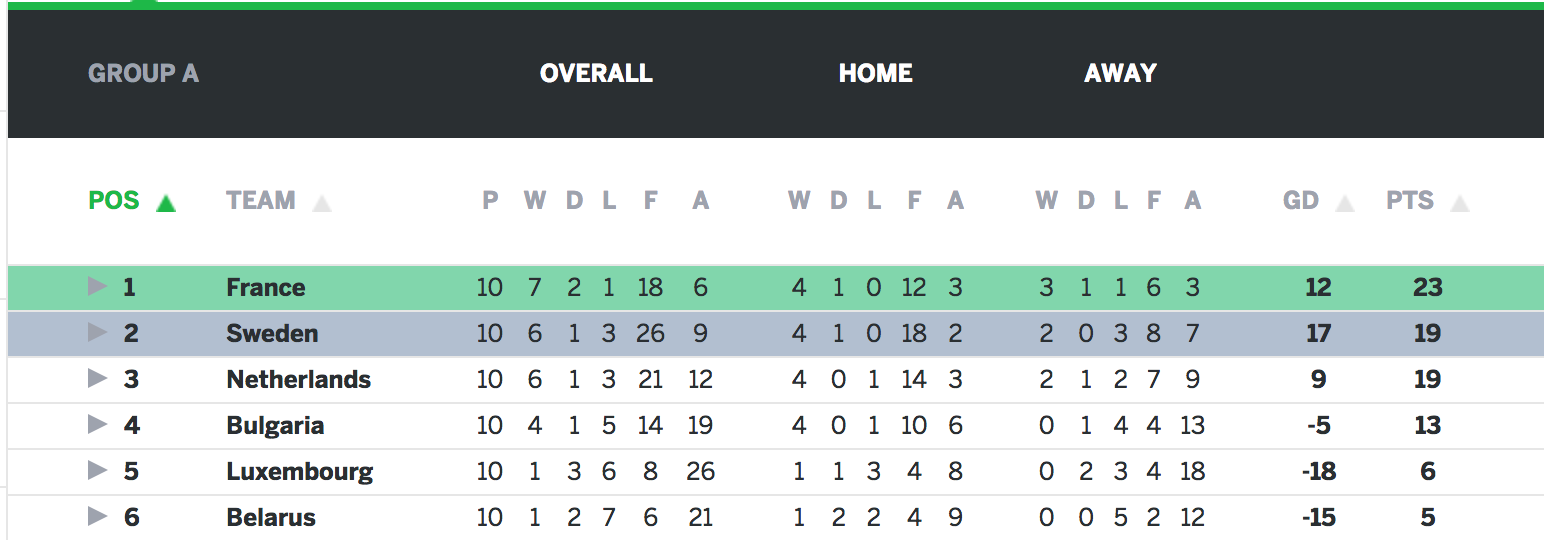1544x540 pixels.
Task: Select the OVERALL header tab
Action: click(596, 73)
